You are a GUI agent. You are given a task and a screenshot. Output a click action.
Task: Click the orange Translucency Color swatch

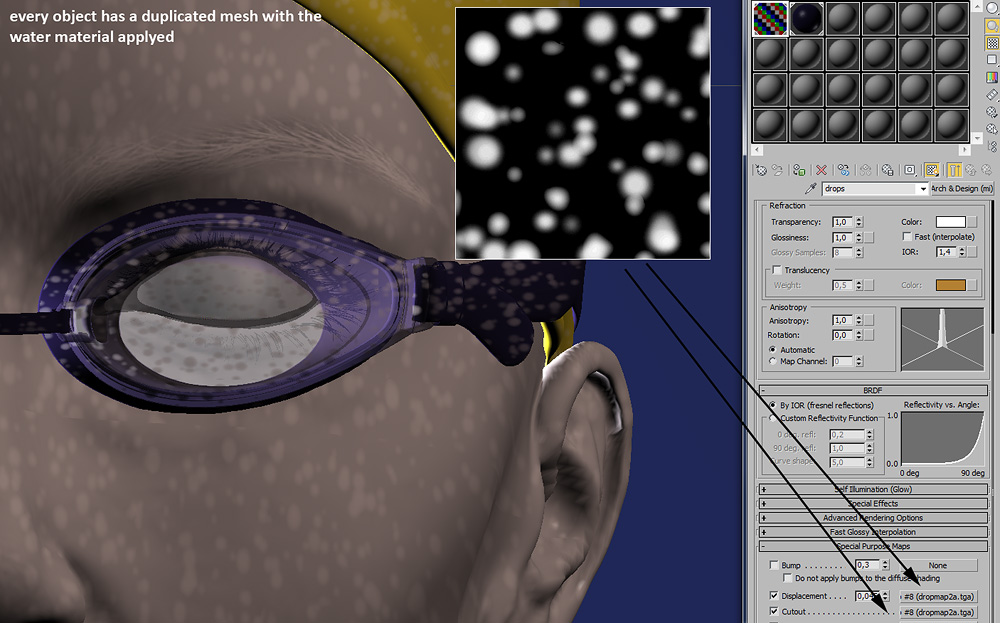951,285
